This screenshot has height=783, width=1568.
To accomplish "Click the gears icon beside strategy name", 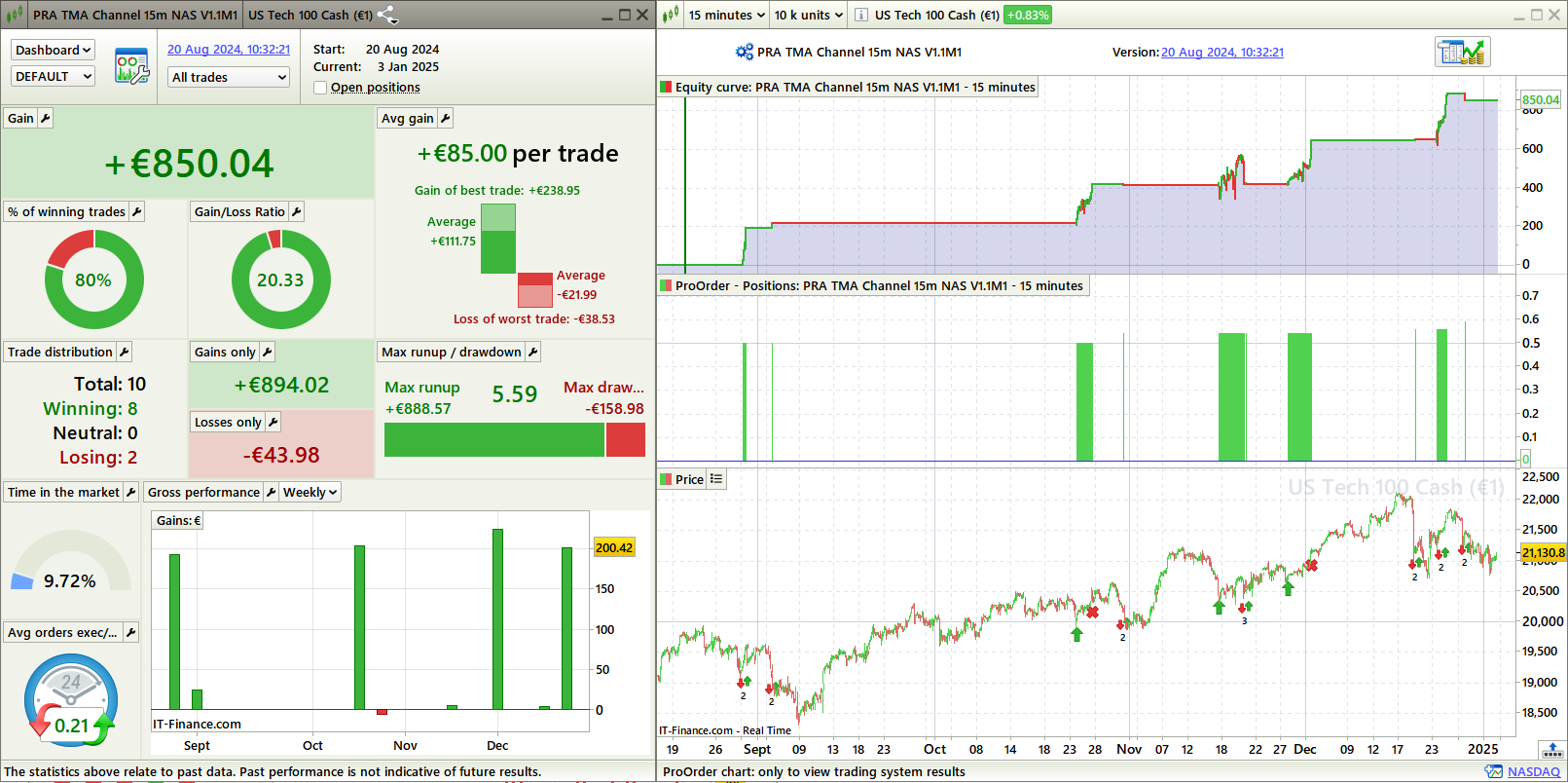I will coord(745,52).
